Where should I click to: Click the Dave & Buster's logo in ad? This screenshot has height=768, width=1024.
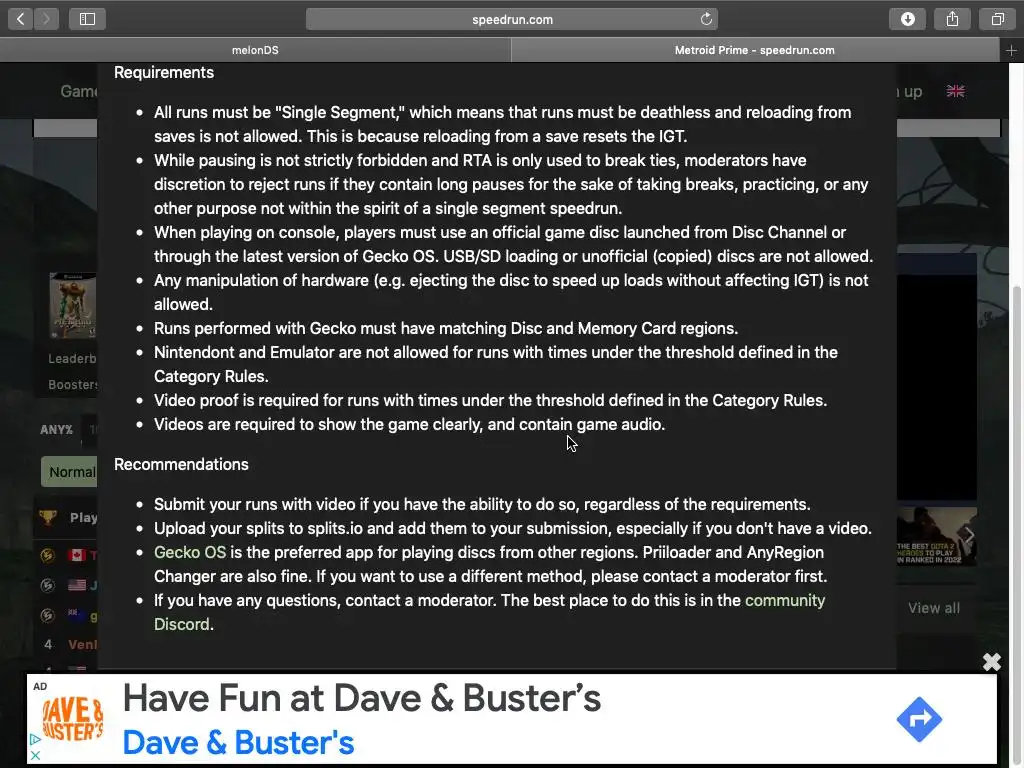[x=73, y=718]
